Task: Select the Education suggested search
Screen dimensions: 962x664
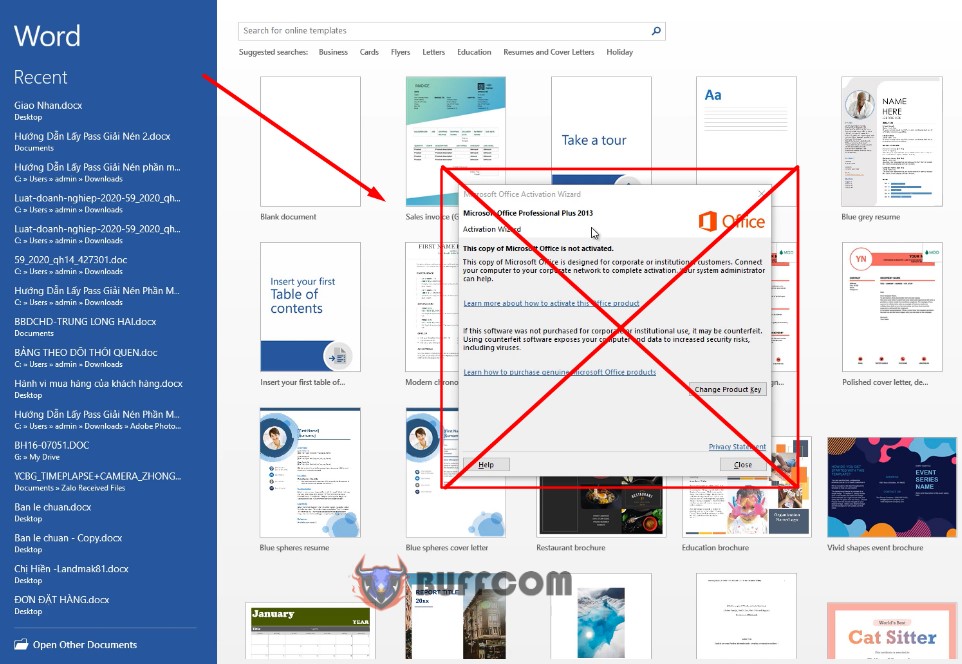Action: click(x=474, y=52)
